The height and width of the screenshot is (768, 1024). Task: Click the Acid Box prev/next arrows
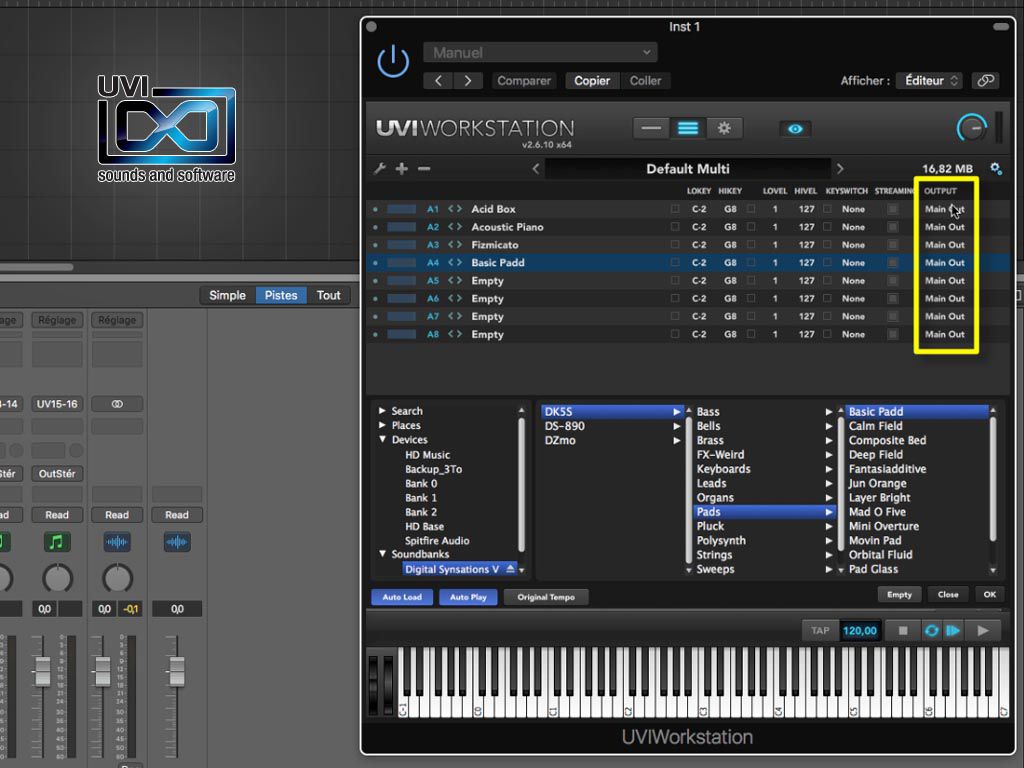tap(455, 209)
